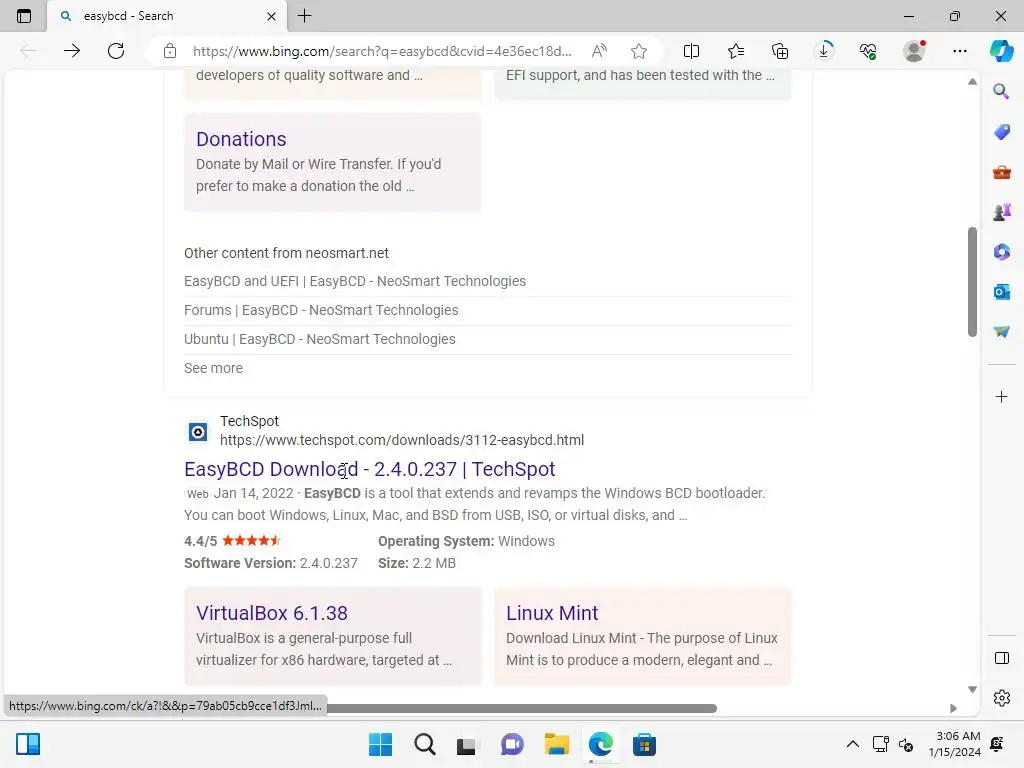1024x768 pixels.
Task: Open taskbar Search
Action: [424, 744]
